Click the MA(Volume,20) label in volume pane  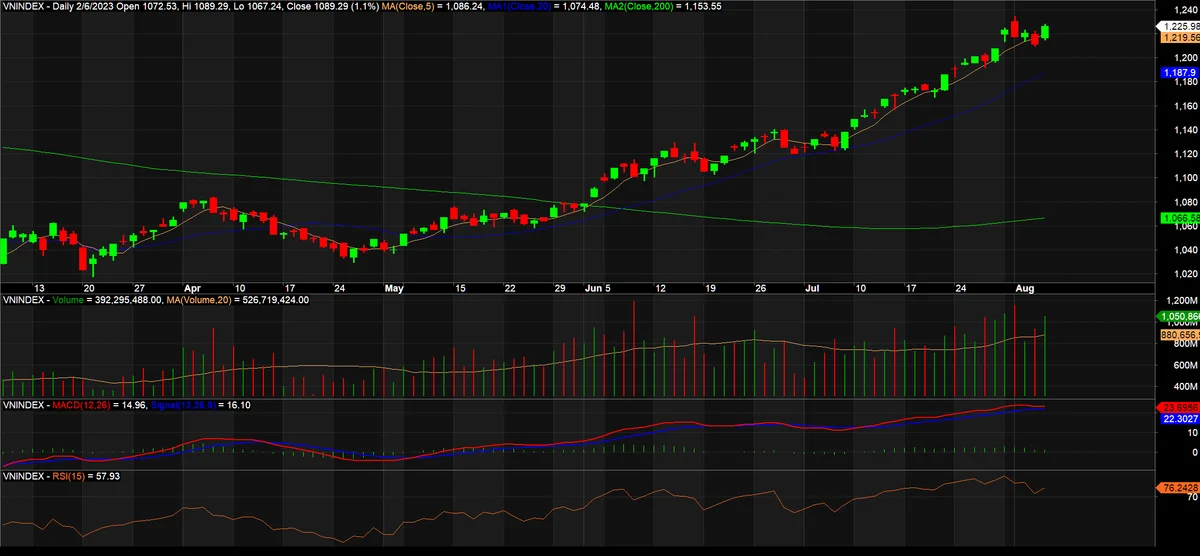(198, 299)
